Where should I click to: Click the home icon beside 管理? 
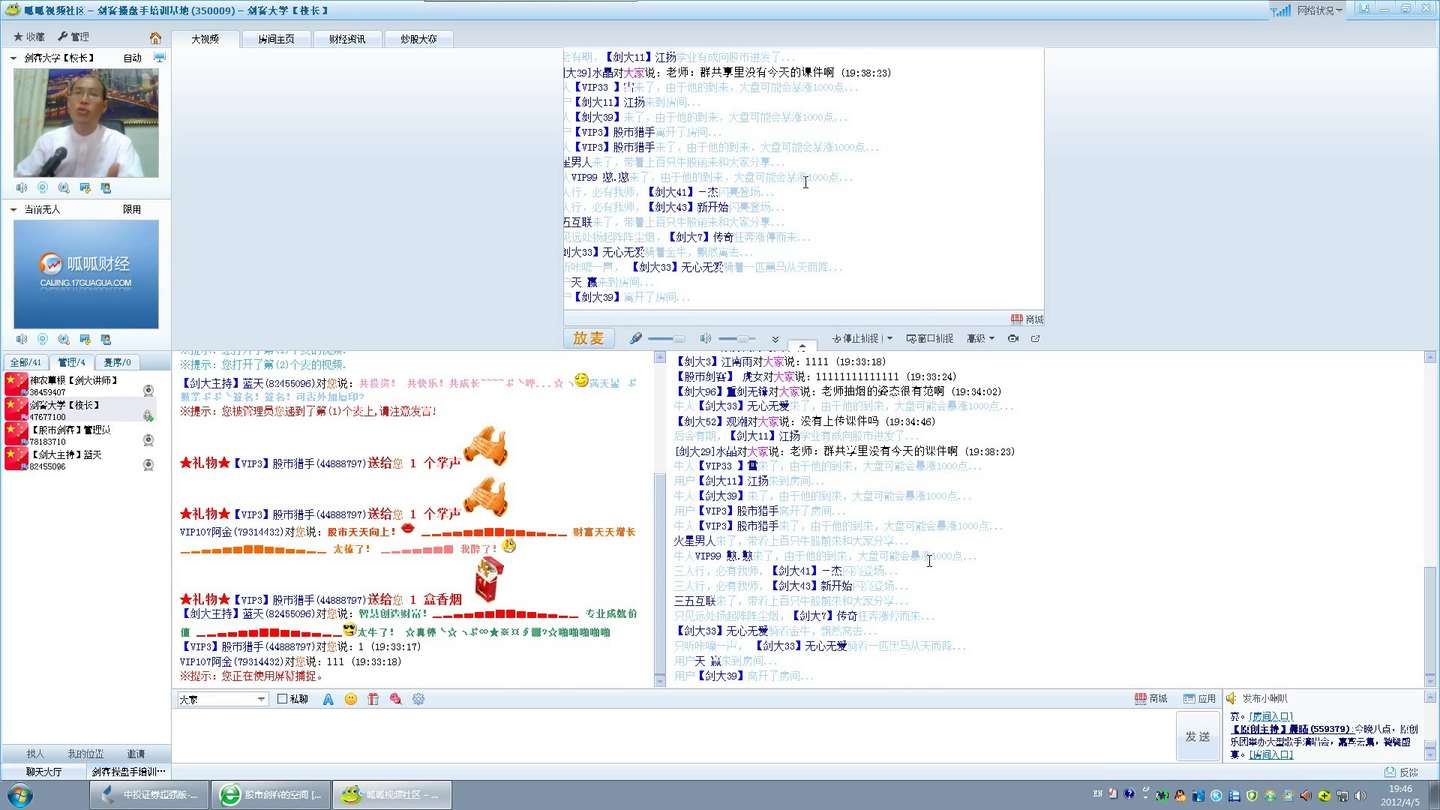click(155, 38)
